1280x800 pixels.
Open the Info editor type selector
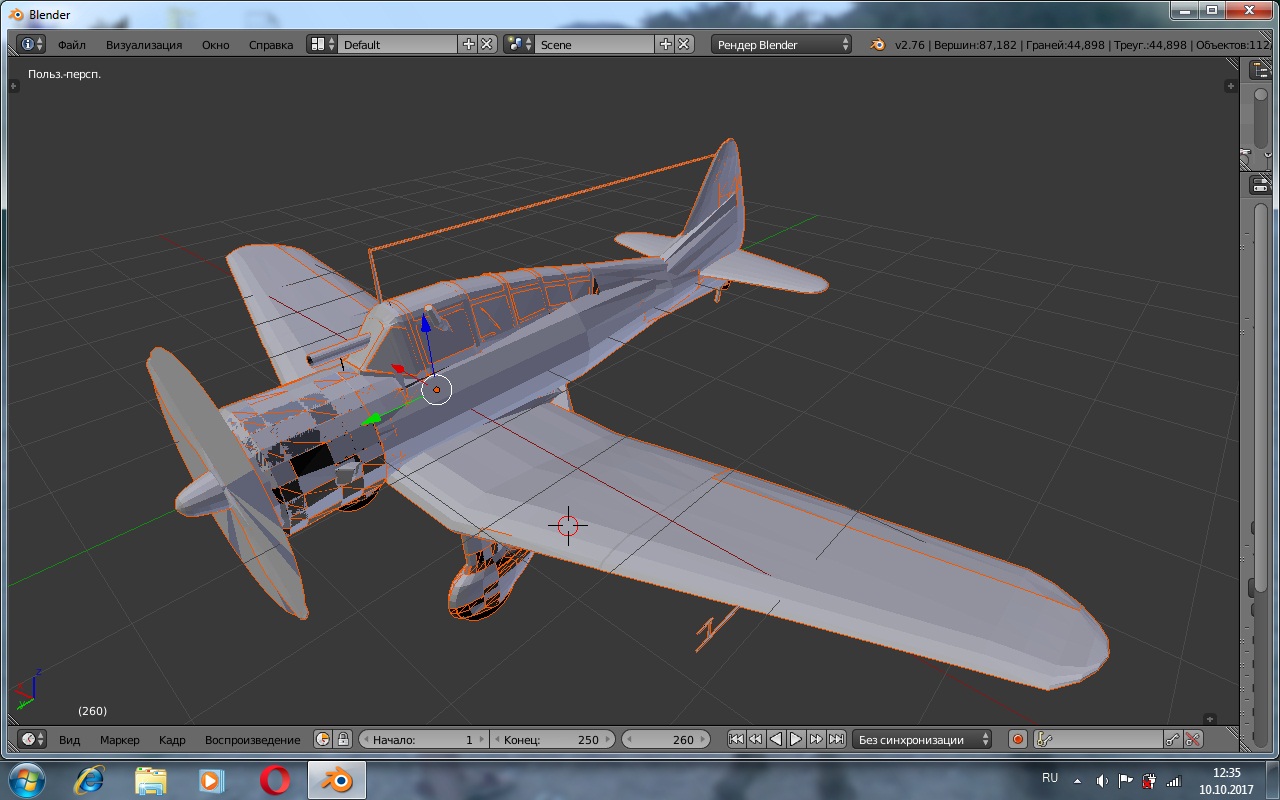pyautogui.click(x=33, y=44)
